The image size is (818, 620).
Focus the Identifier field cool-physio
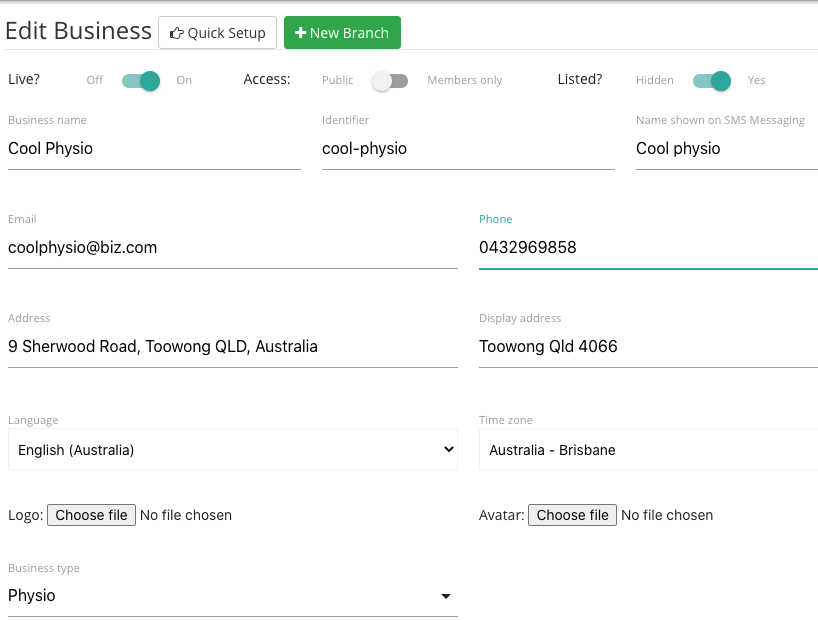coord(468,149)
